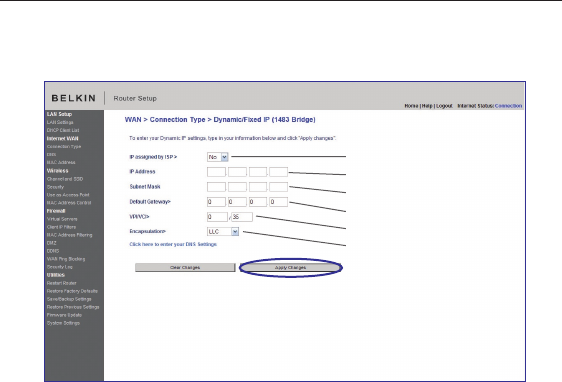The height and width of the screenshot is (382, 562).
Task: Open the wireless Security page
Action: tap(55, 187)
